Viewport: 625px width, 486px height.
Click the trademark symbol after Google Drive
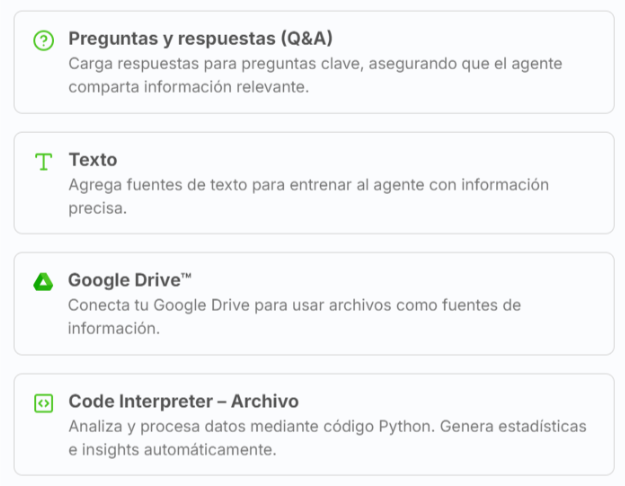(186, 276)
